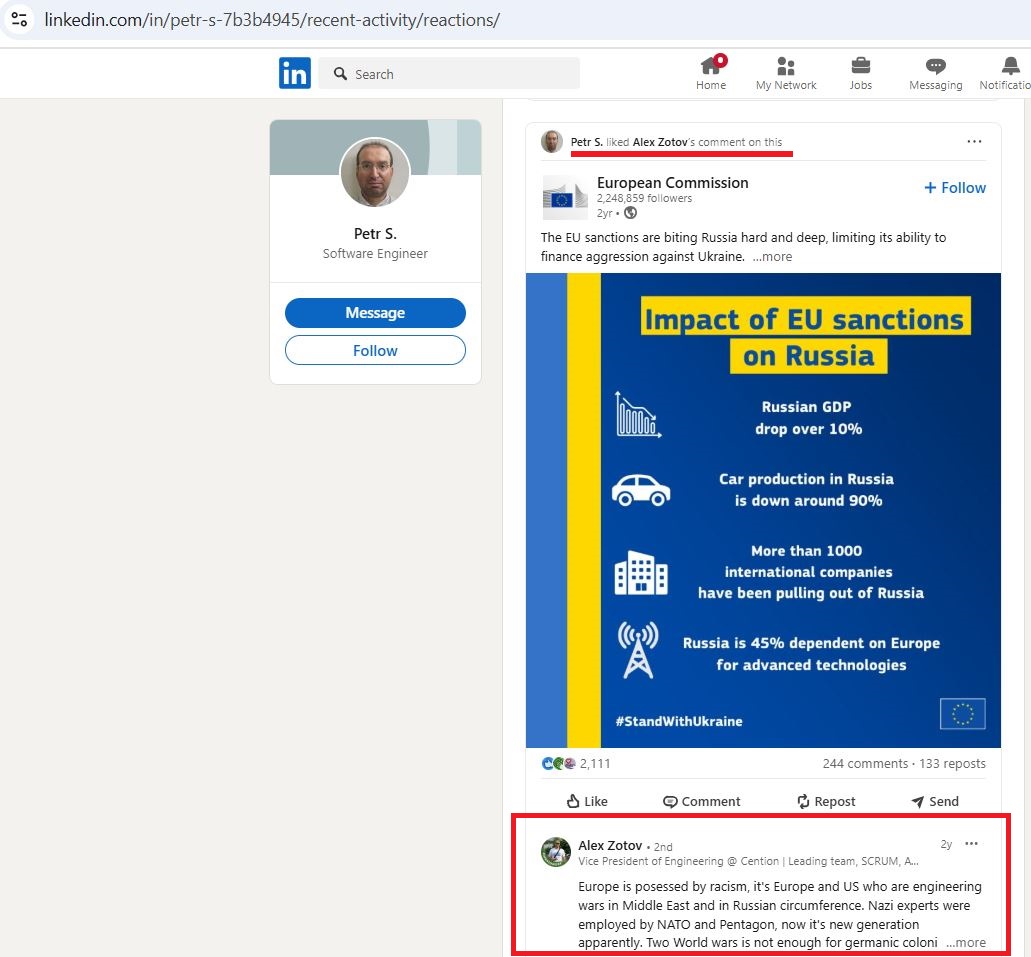Viewport: 1031px width, 957px height.
Task: Click the post public visibility globe icon
Action: 631,212
